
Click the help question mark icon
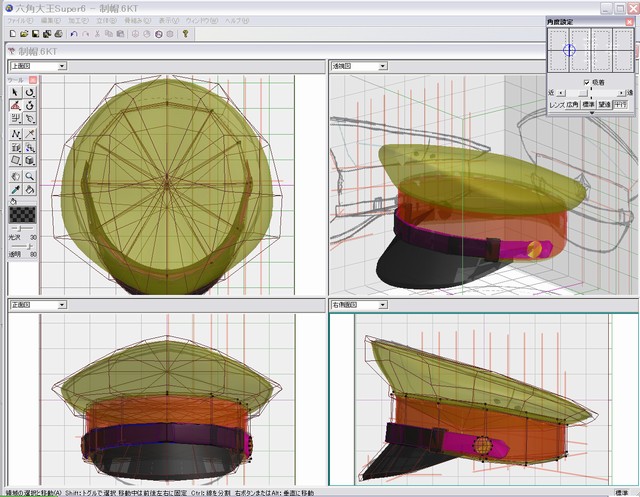[x=186, y=33]
